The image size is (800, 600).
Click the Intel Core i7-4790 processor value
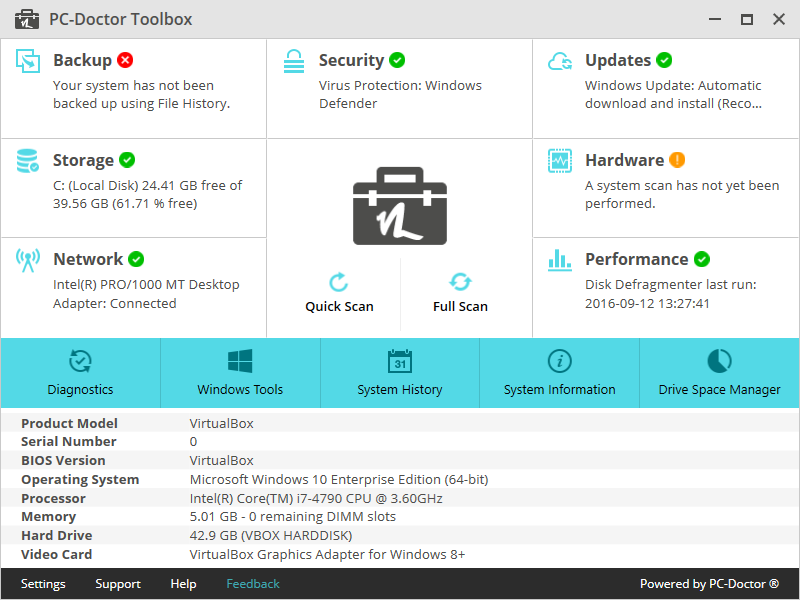pos(316,498)
